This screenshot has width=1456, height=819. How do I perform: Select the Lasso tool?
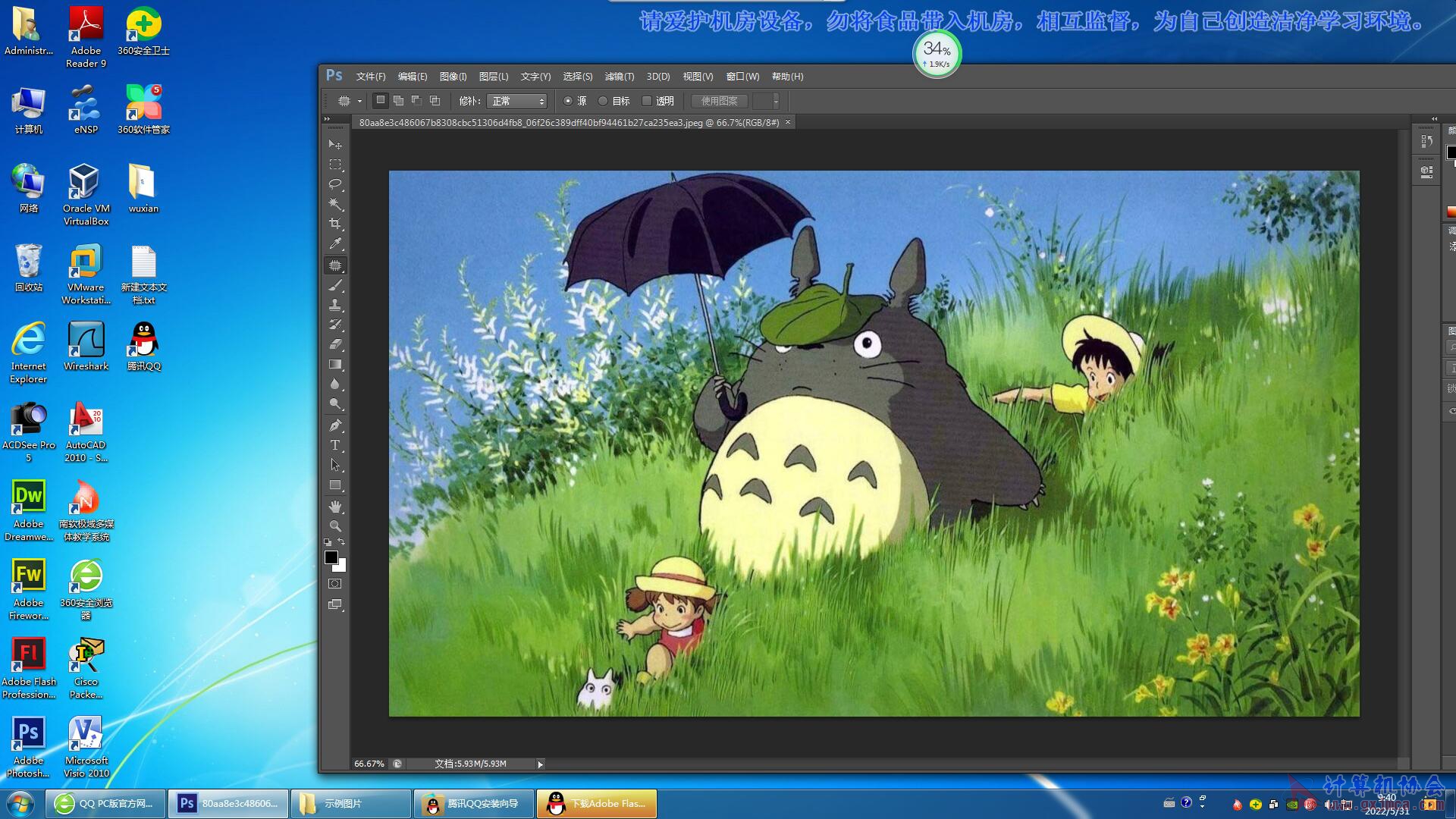(x=335, y=184)
